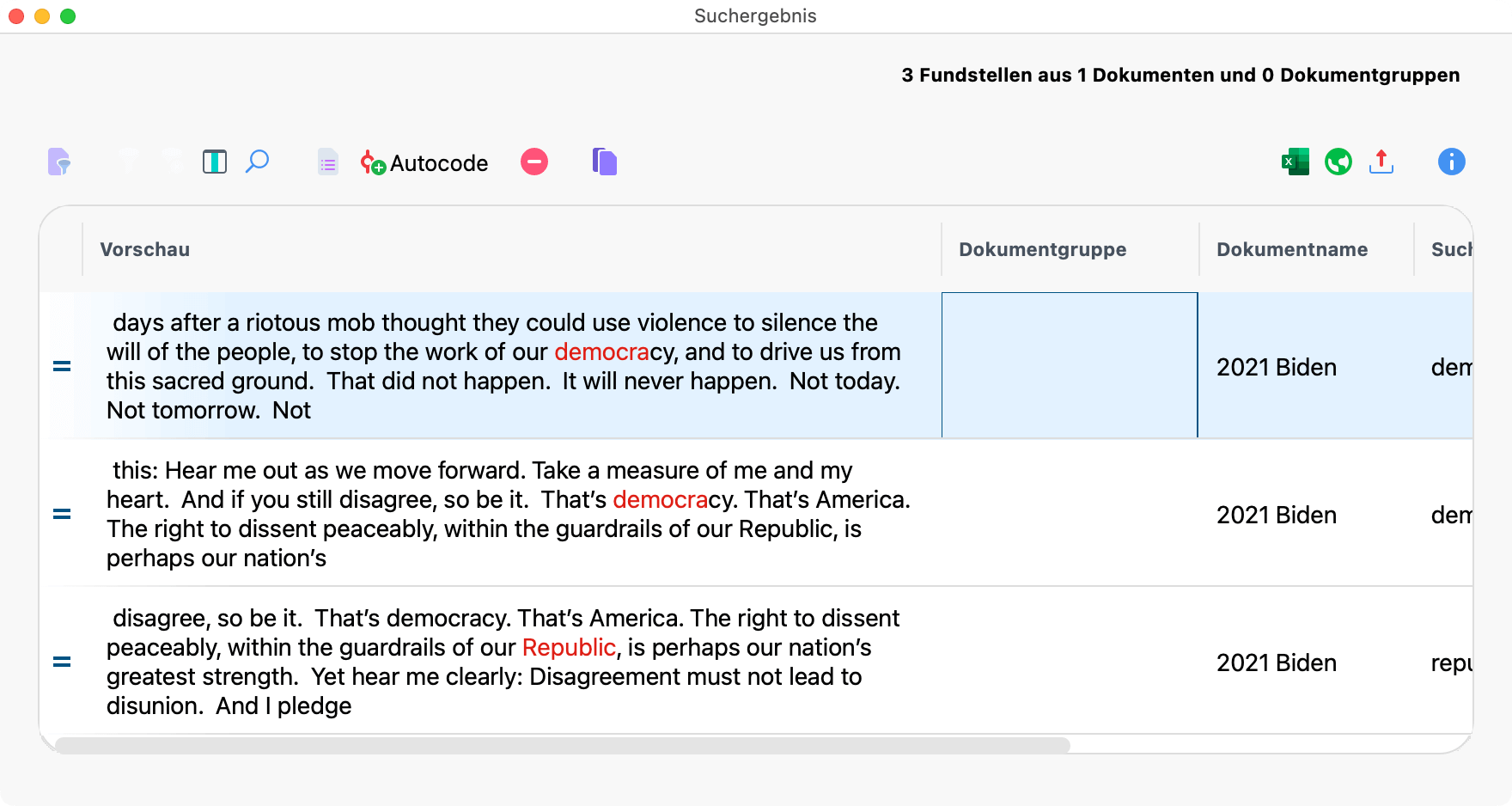Click the equals icon on the second result row
1512x806 pixels.
tap(62, 514)
